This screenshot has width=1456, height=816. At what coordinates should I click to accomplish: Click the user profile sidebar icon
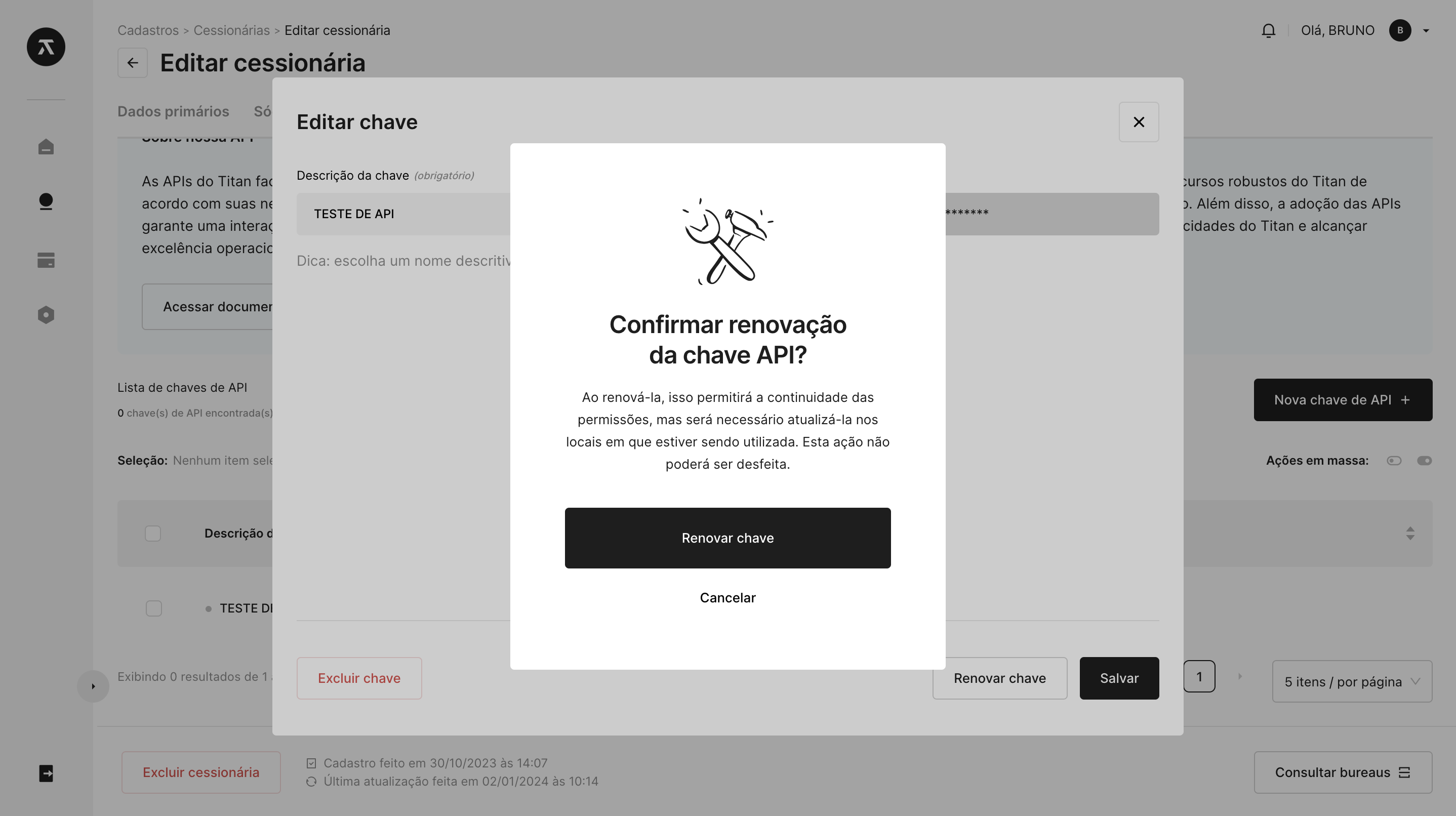tap(46, 202)
